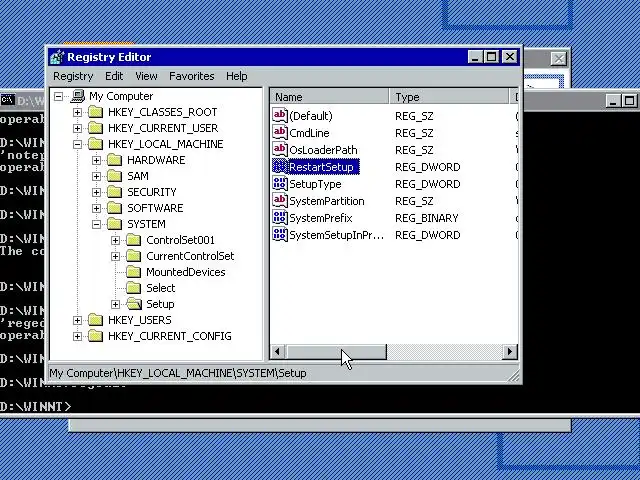Minimize the Registry Editor window
The height and width of the screenshot is (480, 640).
(x=475, y=57)
